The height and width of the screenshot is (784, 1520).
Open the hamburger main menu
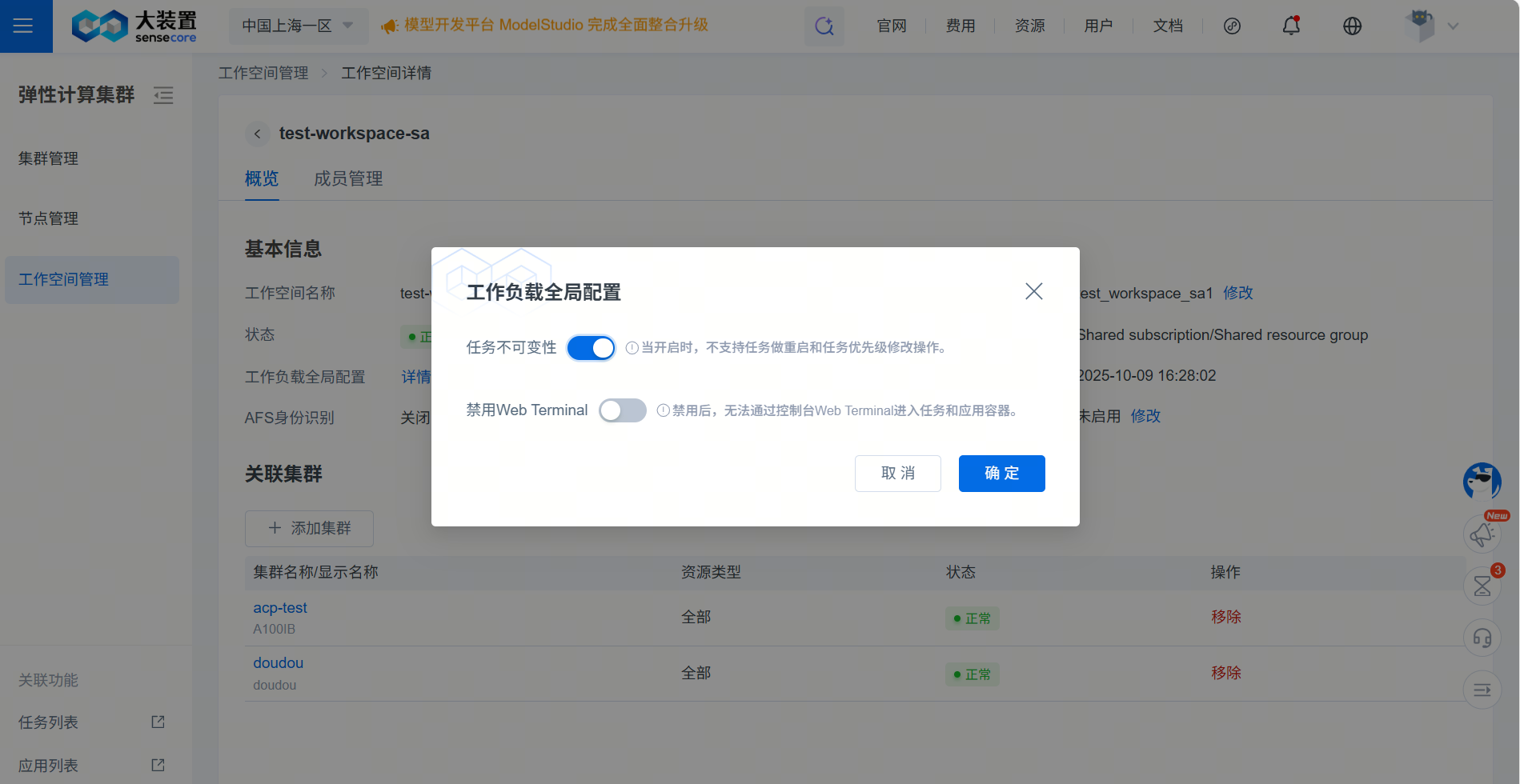[24, 26]
